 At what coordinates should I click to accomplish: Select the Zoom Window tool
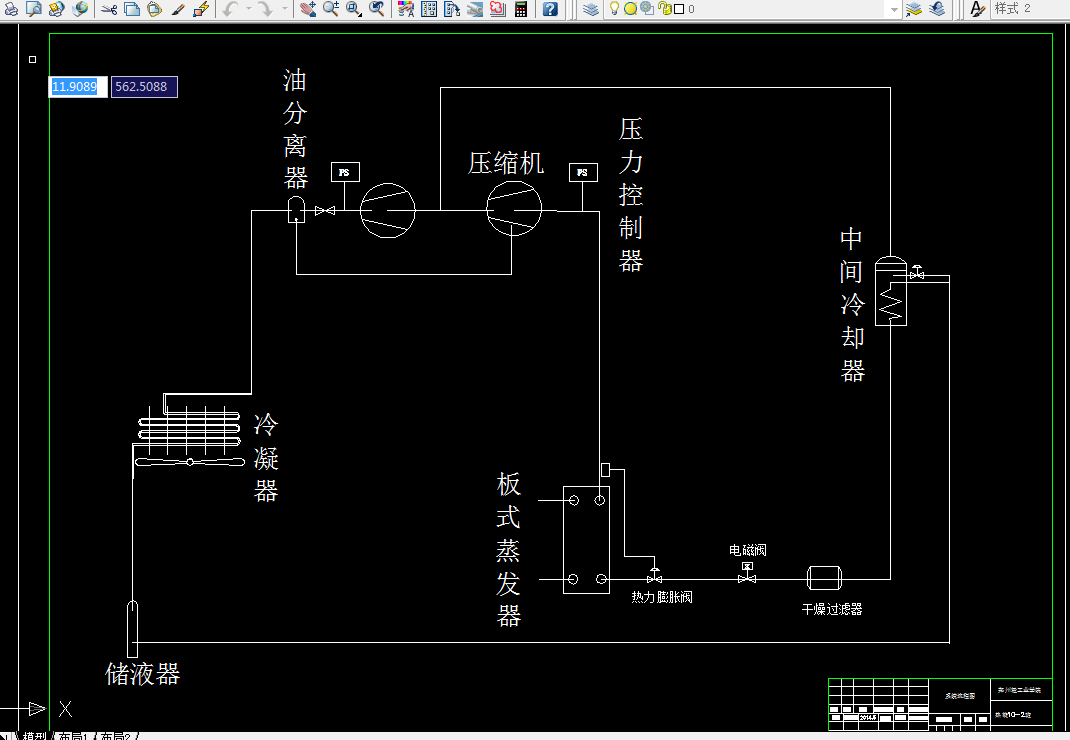(x=353, y=9)
